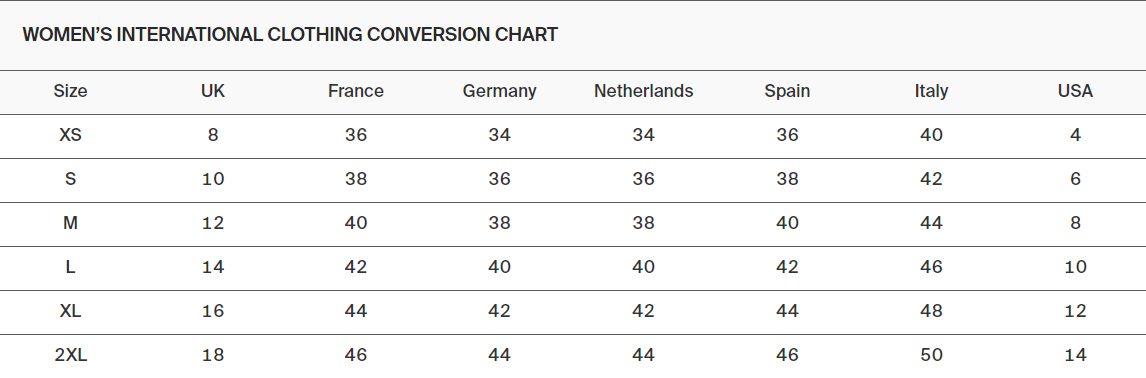
Task: Click Germany value 42 in XL row
Action: pyautogui.click(x=499, y=311)
